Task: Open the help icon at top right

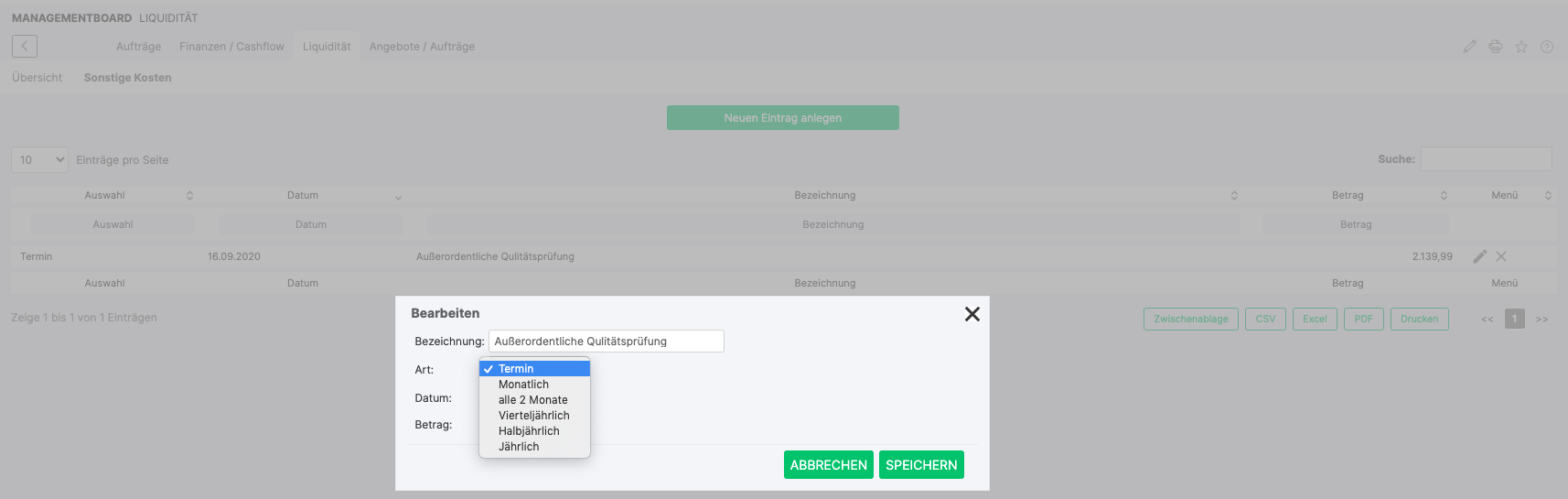Action: (1546, 47)
